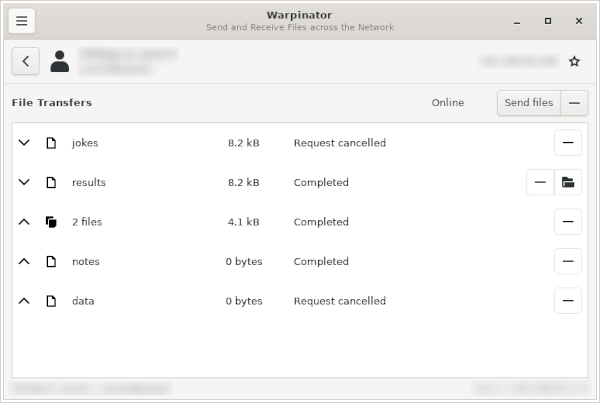Image resolution: width=600 pixels, height=403 pixels.
Task: Click Request cancelled status on data row
Action: (x=340, y=301)
